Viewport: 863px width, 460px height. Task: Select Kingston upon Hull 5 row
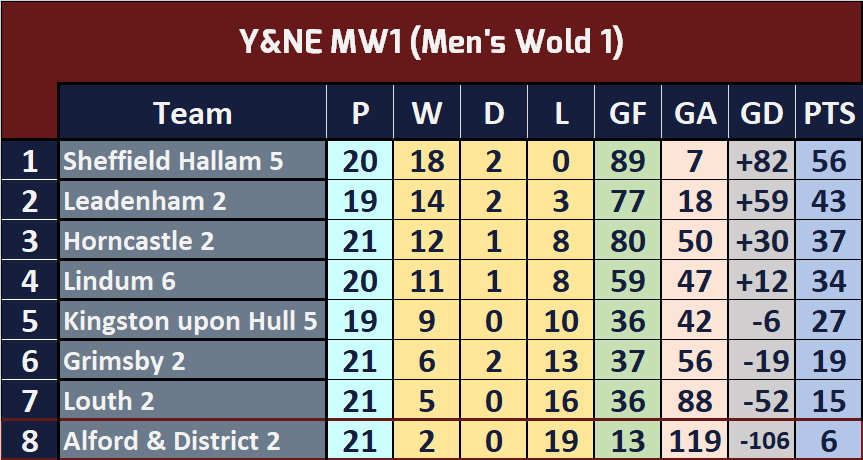pyautogui.click(x=432, y=320)
